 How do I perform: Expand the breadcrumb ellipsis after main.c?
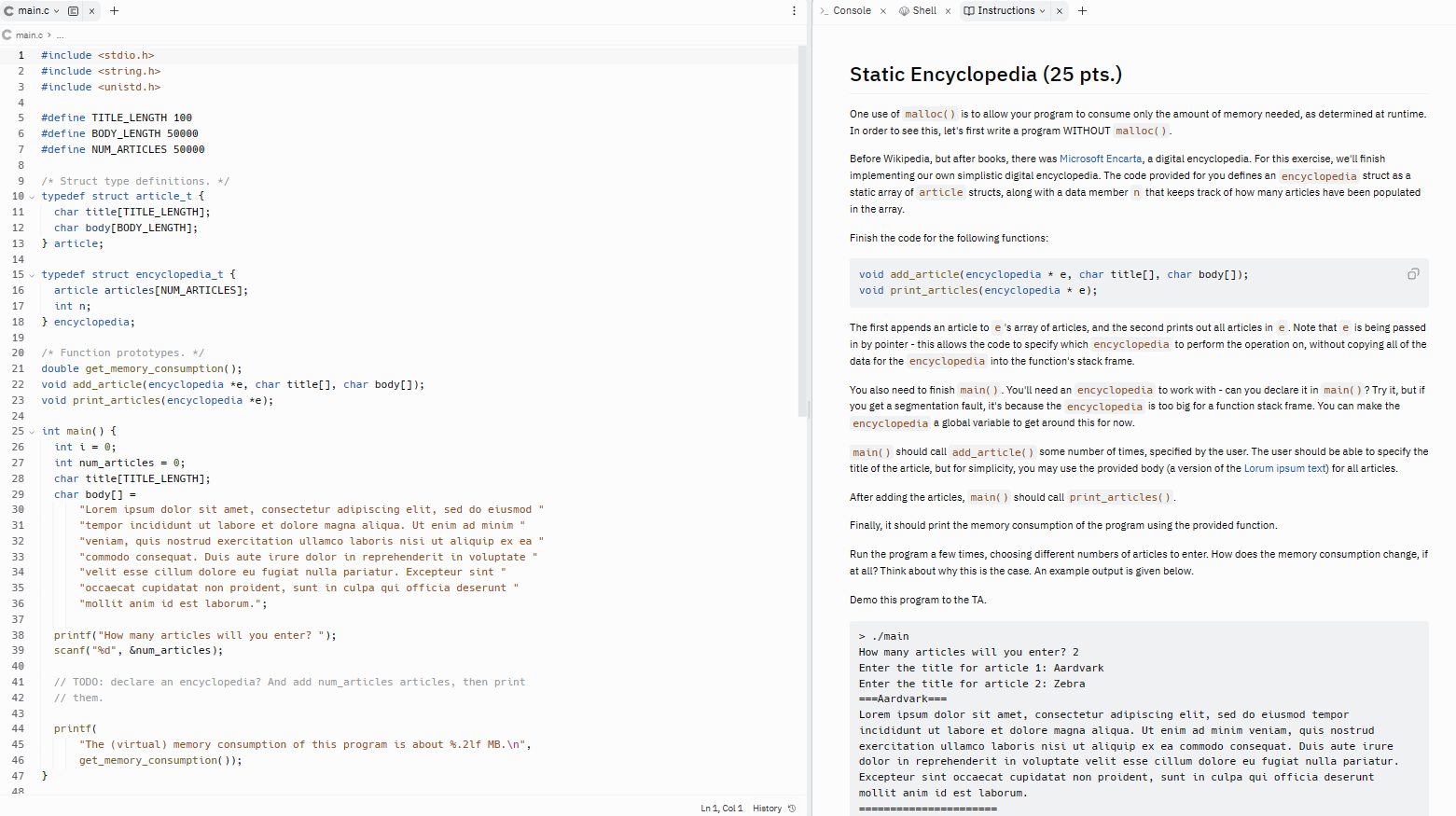(x=60, y=35)
